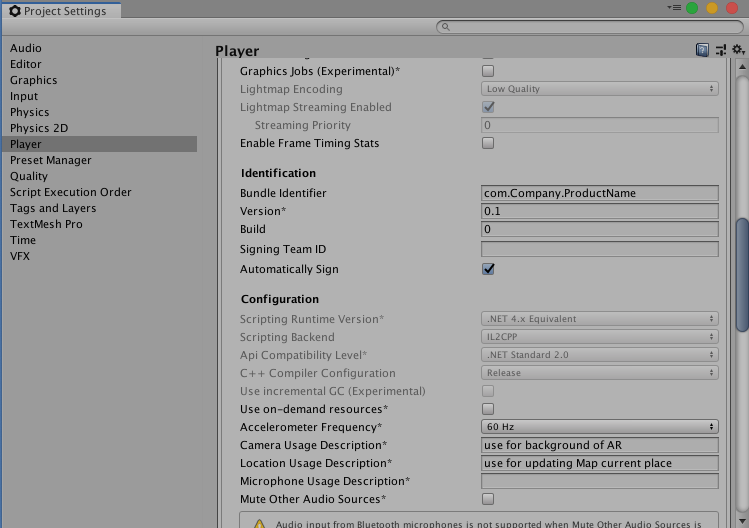749x528 pixels.
Task: Click the search magnifier icon
Action: 445,27
